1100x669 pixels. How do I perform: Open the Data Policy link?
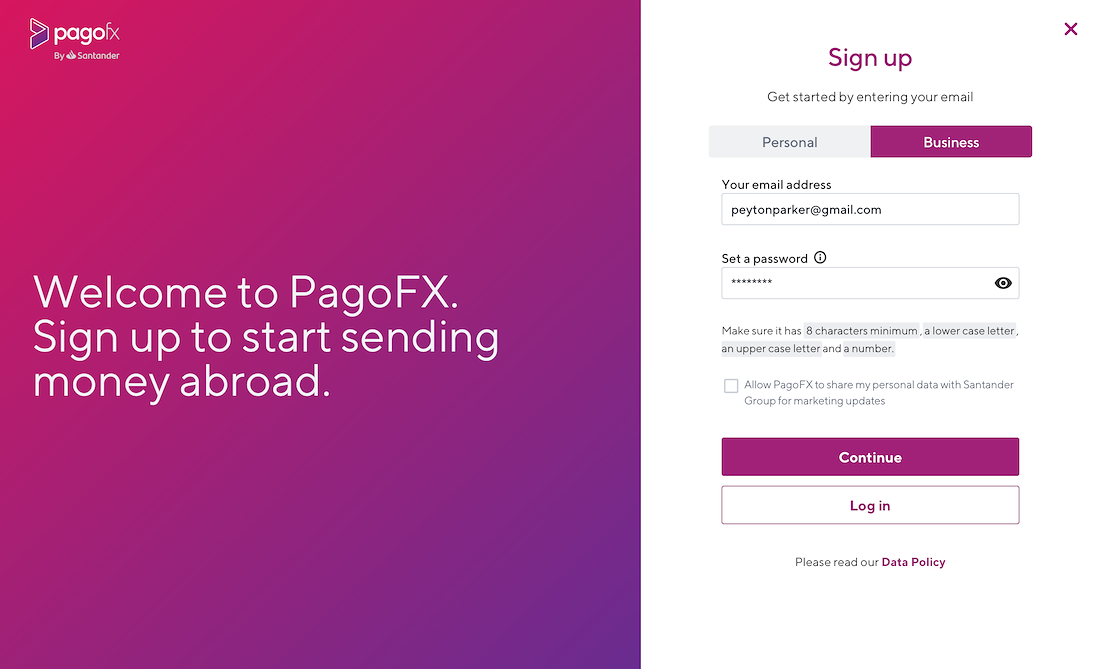pos(913,562)
